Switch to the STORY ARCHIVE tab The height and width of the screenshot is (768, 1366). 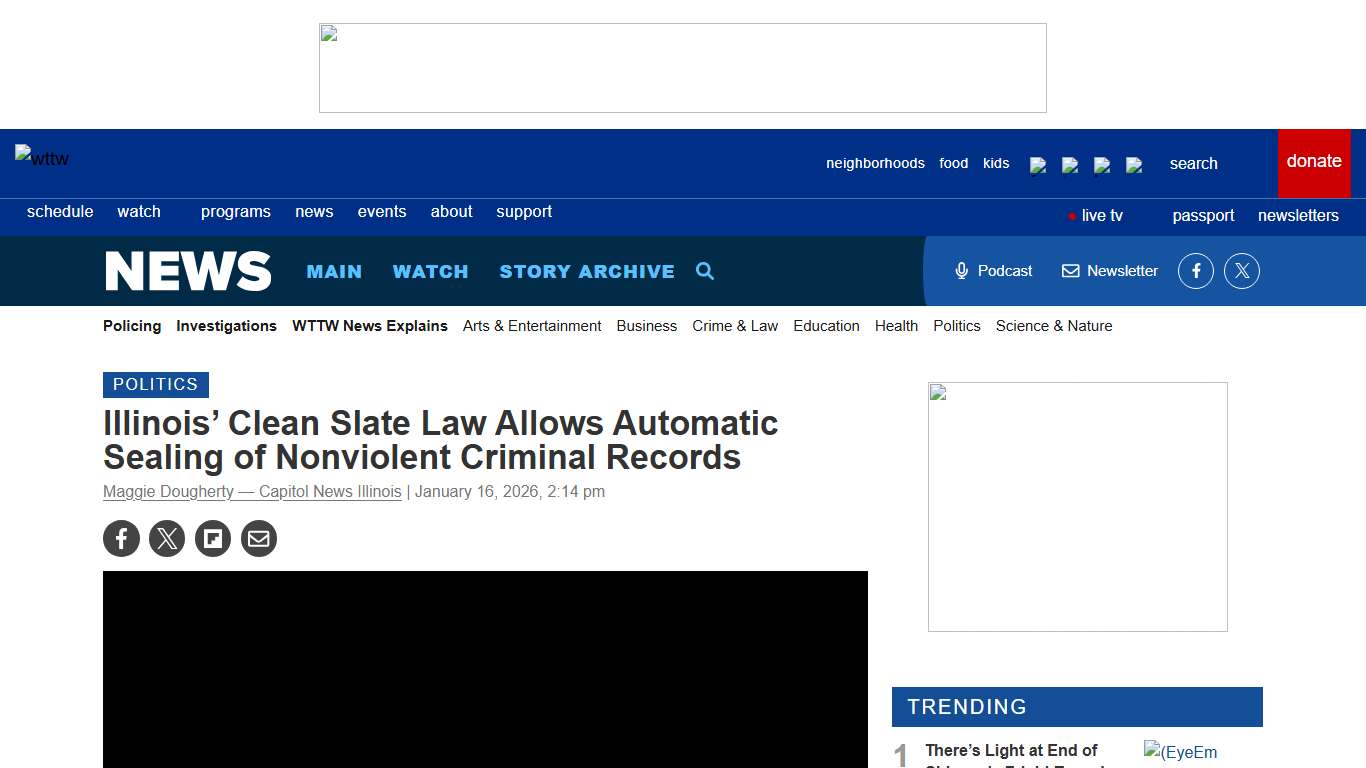click(587, 271)
